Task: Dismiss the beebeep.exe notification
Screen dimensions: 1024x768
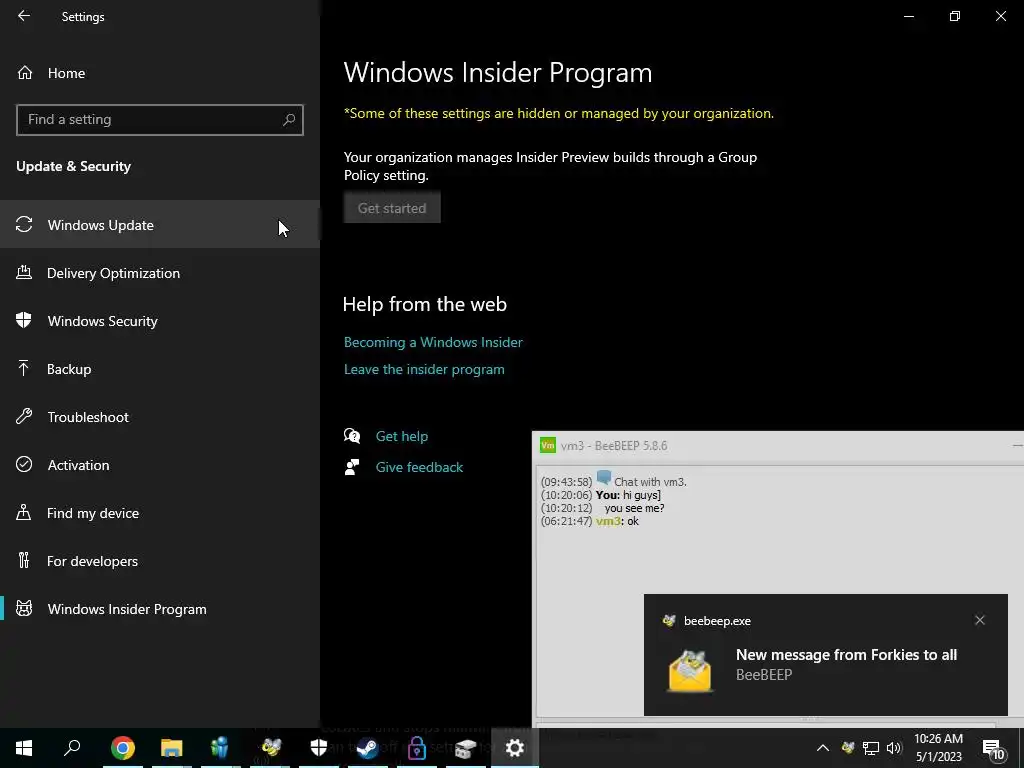Action: click(980, 620)
